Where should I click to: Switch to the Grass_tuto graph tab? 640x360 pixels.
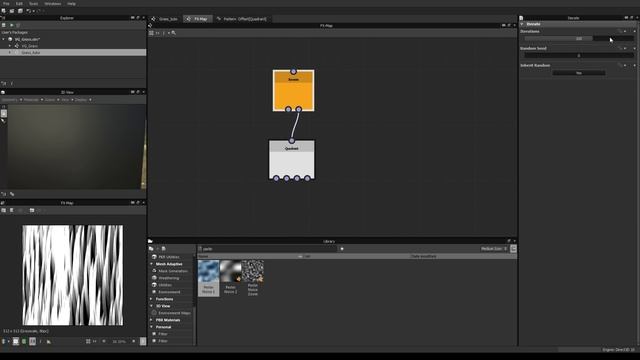(x=165, y=19)
